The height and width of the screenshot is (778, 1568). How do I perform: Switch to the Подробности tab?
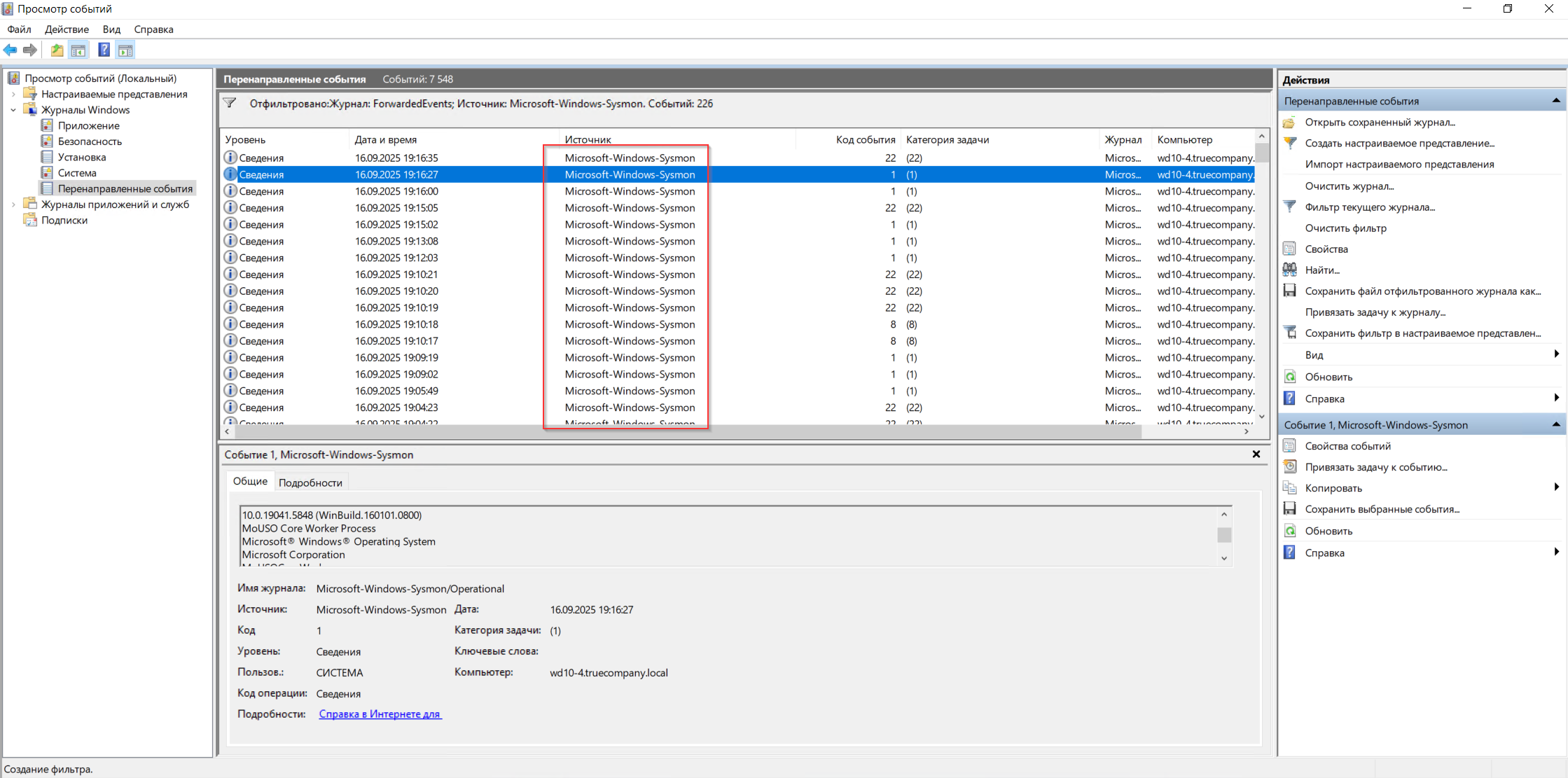[x=310, y=482]
